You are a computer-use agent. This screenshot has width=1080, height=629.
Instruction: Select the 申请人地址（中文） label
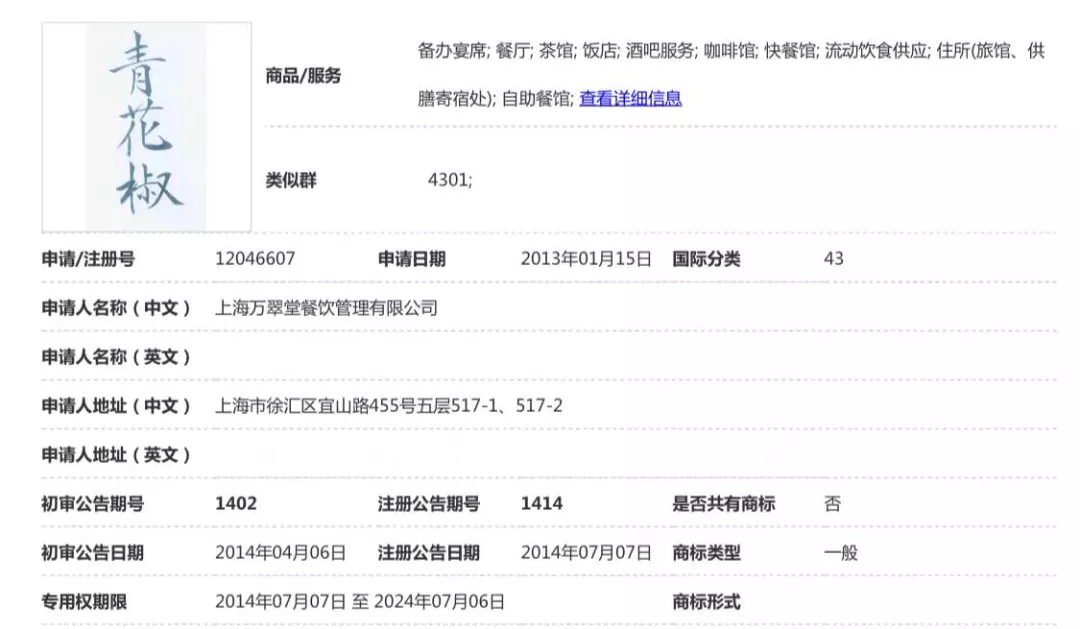point(116,406)
